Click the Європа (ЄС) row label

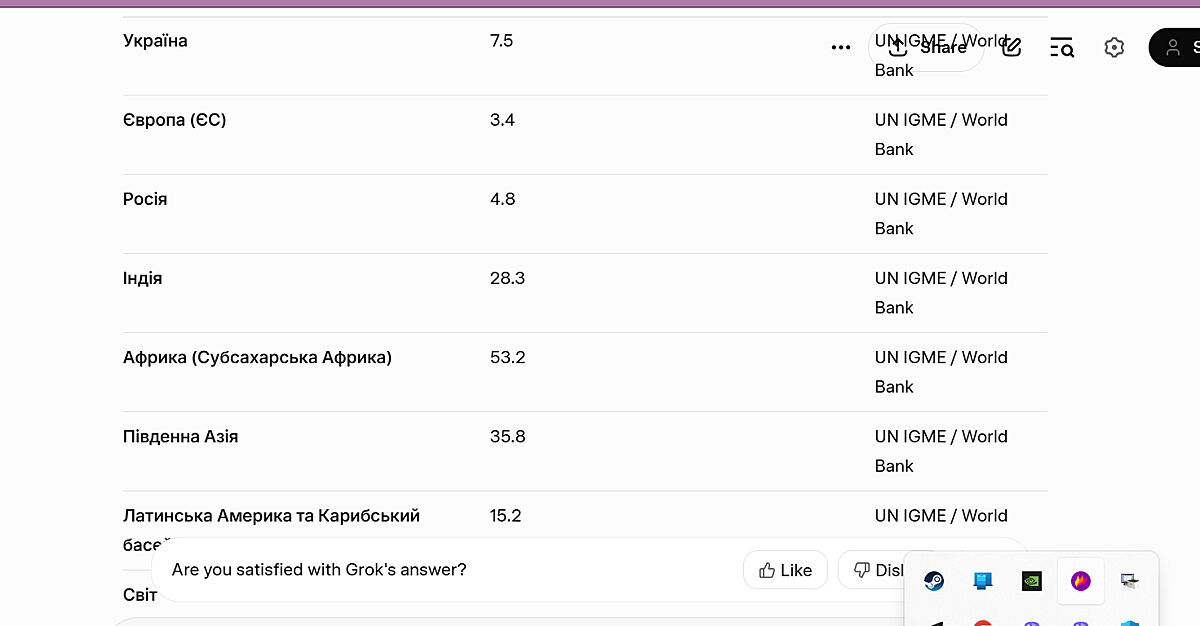[x=174, y=120]
